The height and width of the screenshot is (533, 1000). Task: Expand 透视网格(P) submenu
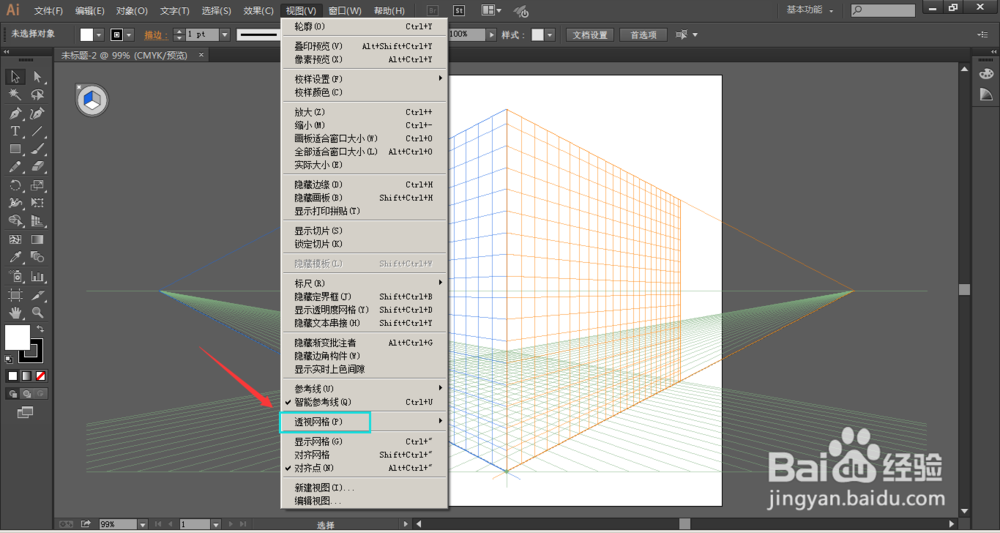pos(364,421)
